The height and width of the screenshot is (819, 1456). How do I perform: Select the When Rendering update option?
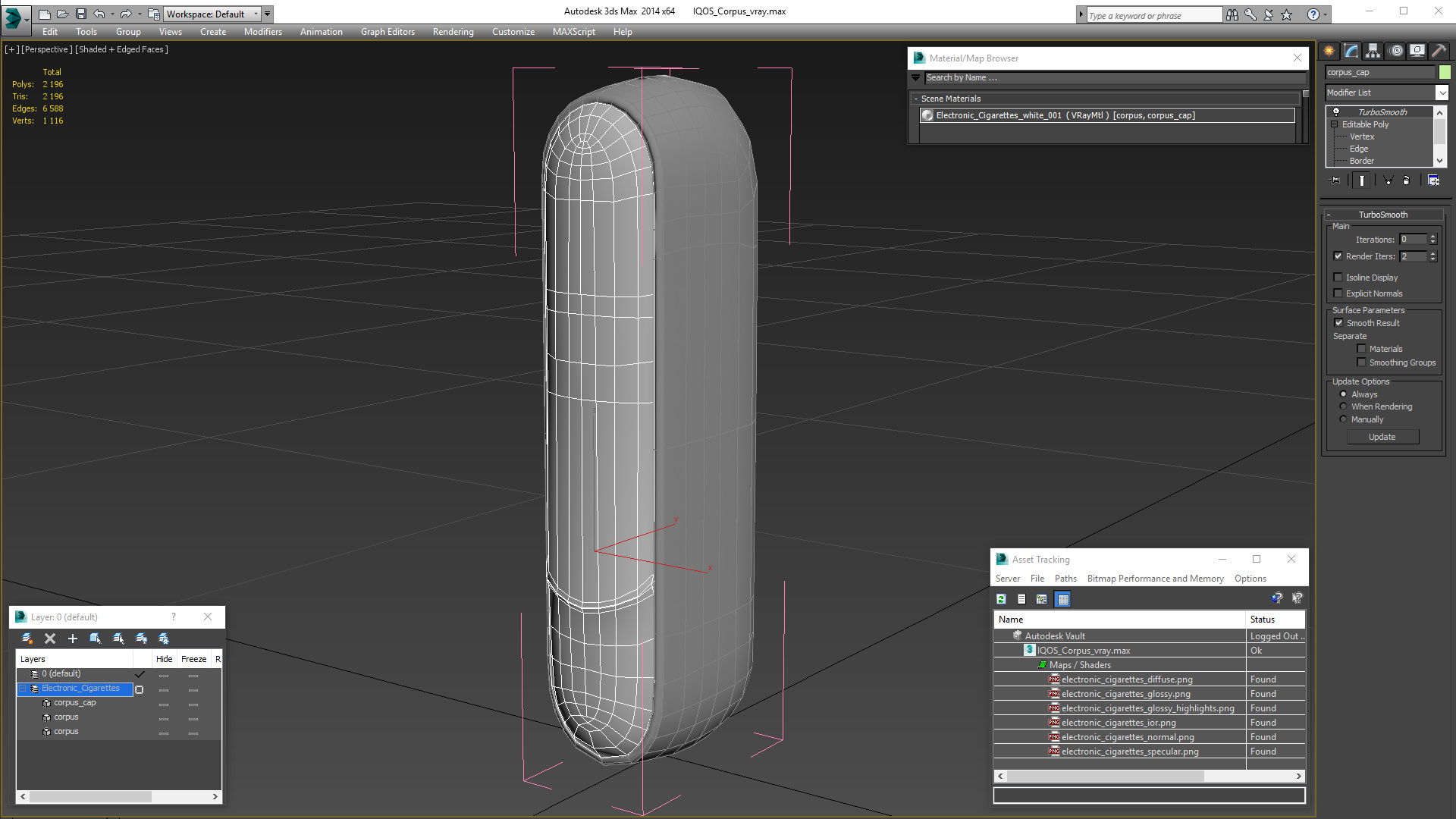click(1343, 406)
